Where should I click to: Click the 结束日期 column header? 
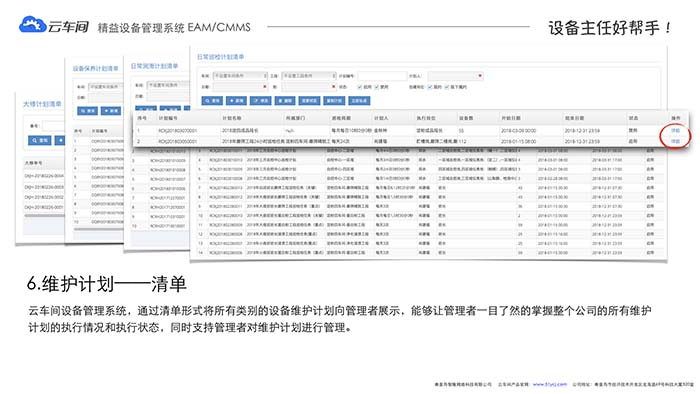pyautogui.click(x=575, y=118)
